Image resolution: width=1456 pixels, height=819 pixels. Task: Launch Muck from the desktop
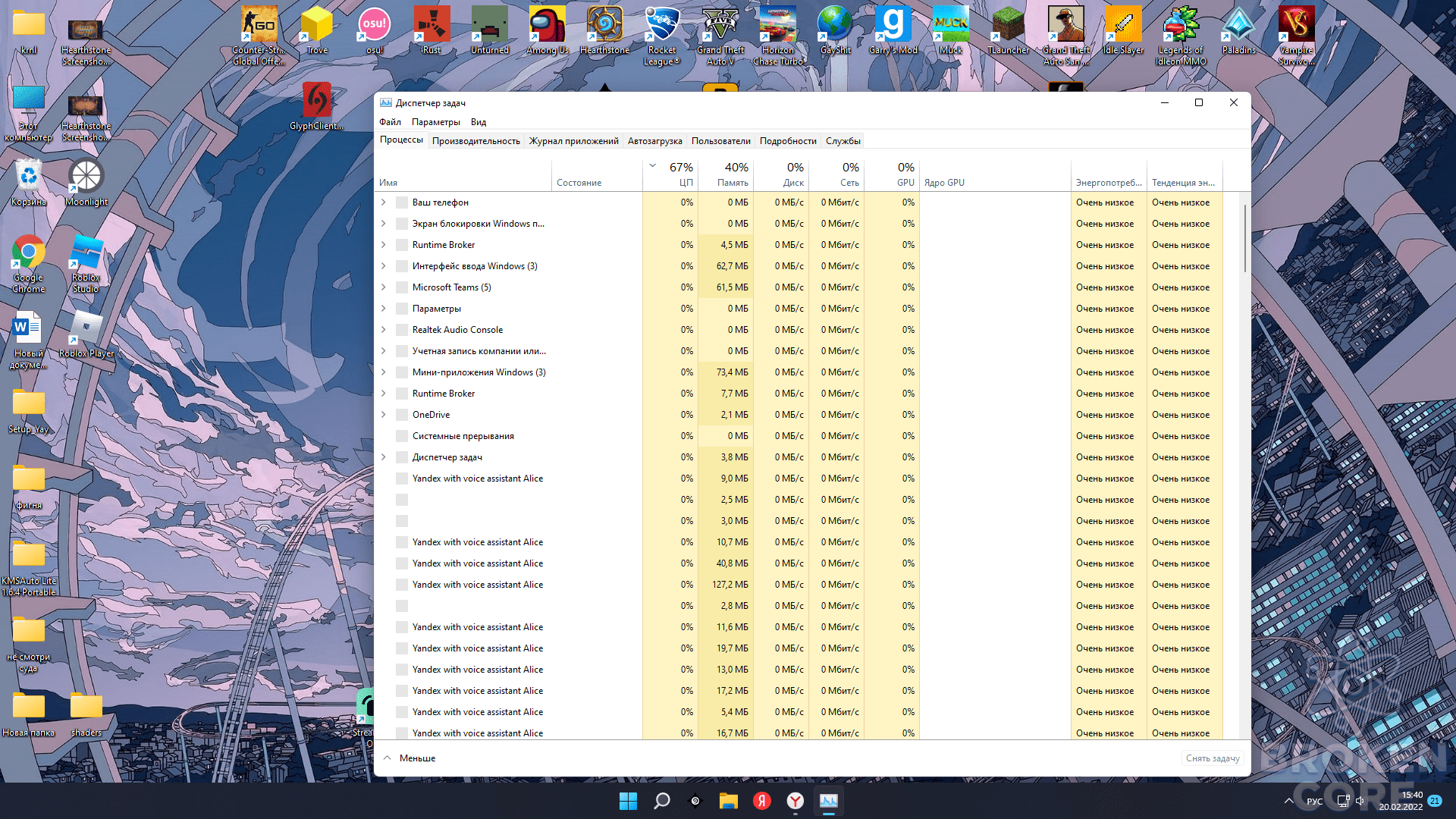(951, 30)
